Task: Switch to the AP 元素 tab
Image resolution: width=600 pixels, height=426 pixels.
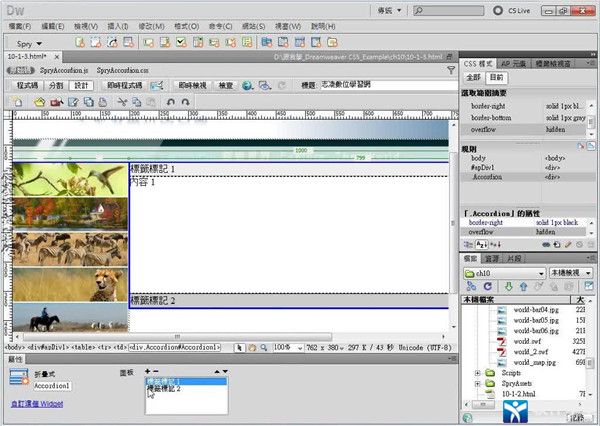Action: (x=513, y=64)
